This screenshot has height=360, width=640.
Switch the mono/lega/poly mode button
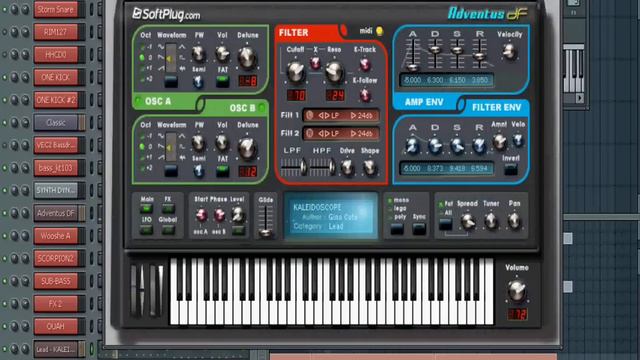tap(397, 229)
